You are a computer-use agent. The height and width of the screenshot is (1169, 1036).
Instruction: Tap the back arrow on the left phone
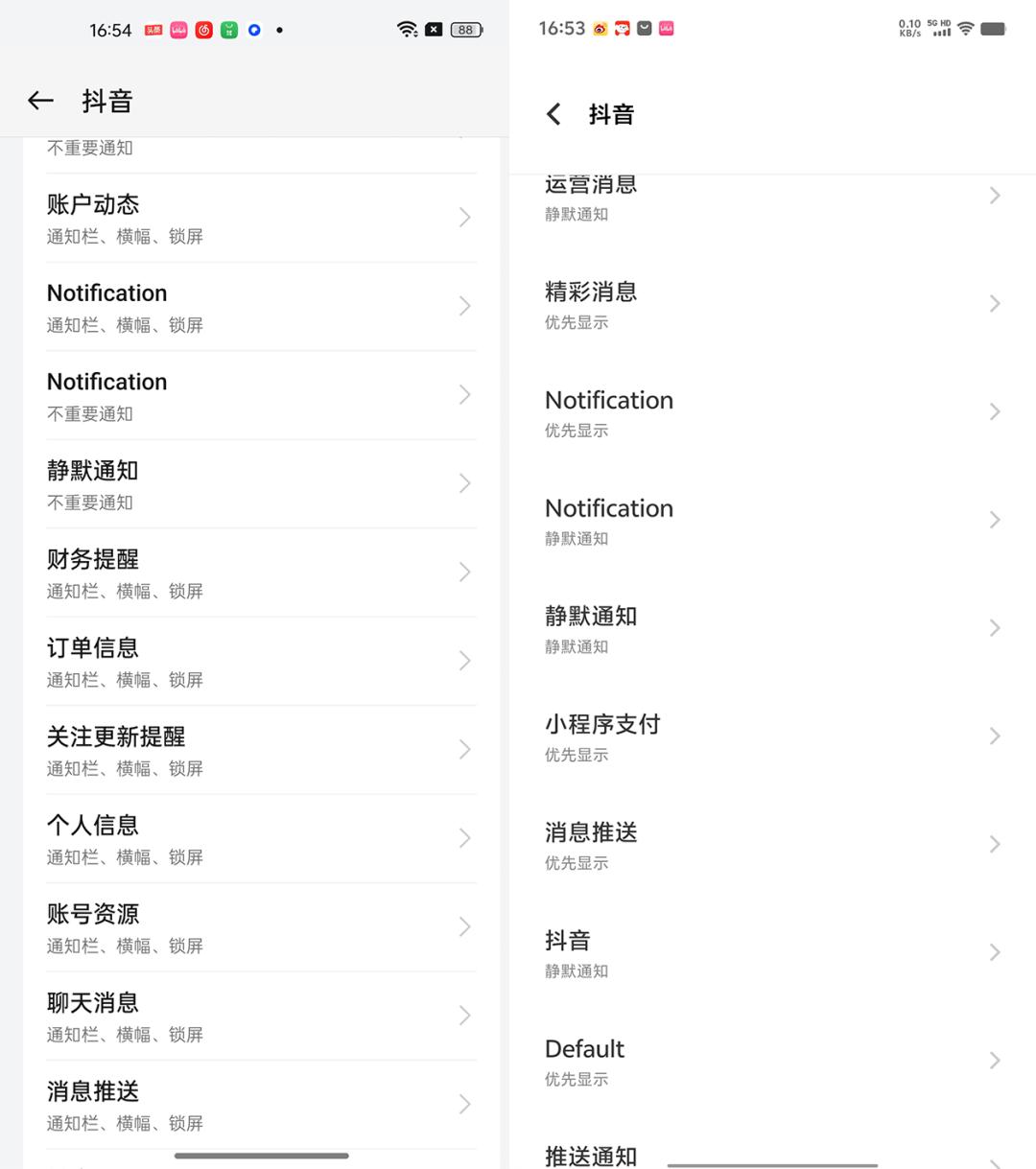point(40,101)
